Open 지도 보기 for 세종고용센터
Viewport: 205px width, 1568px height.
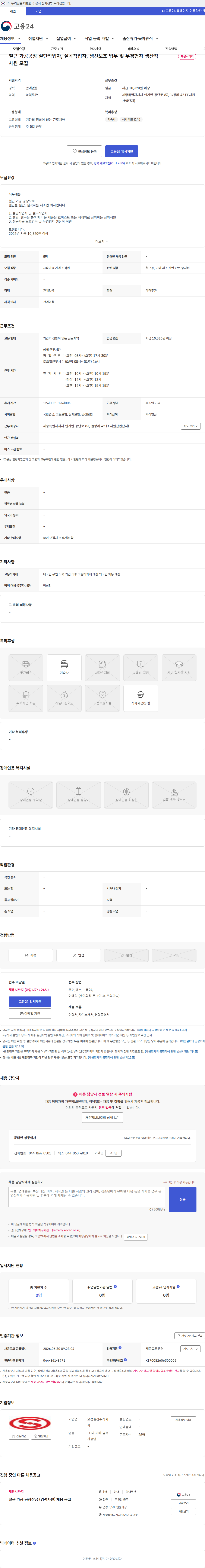[190, 1349]
